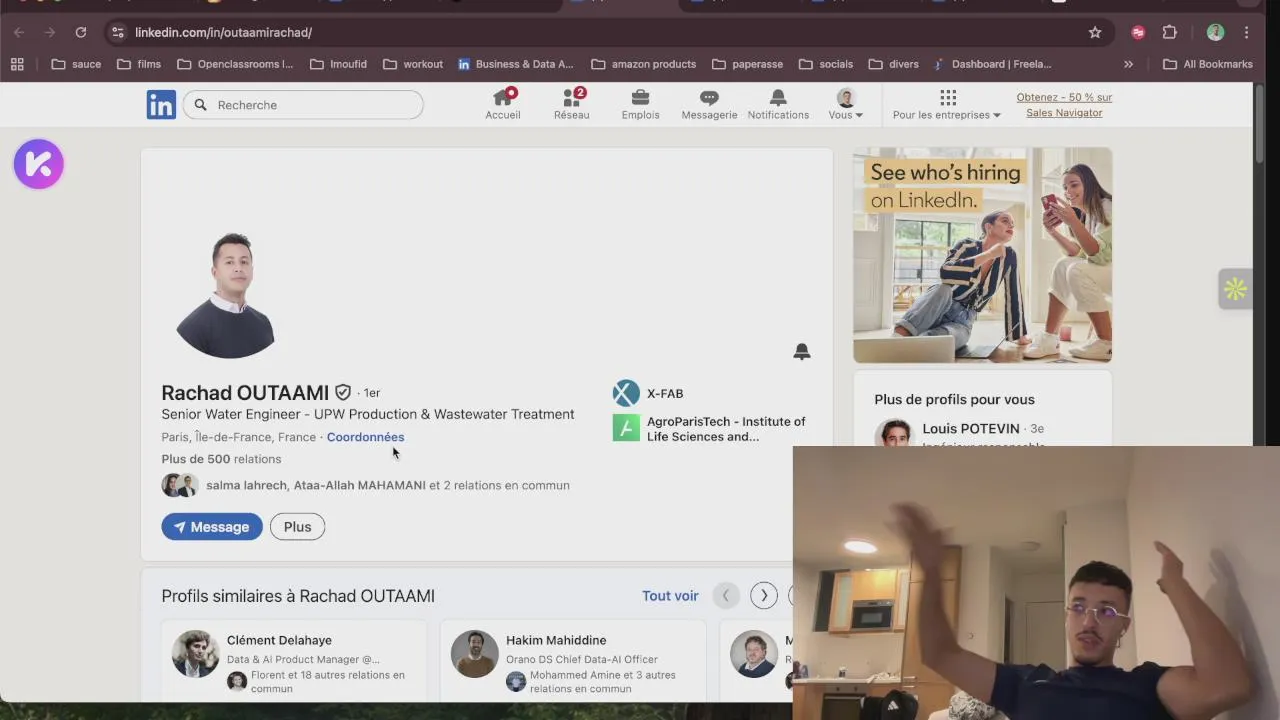The width and height of the screenshot is (1280, 720).
Task: Click Sales Navigator offer link
Action: click(x=1064, y=105)
